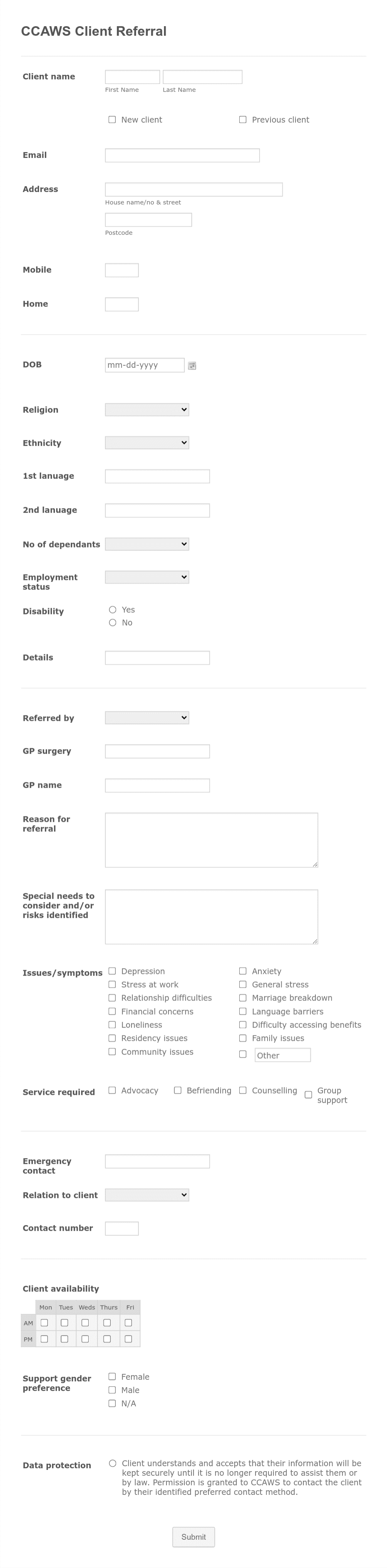Enable the Female support gender preference

[112, 1377]
